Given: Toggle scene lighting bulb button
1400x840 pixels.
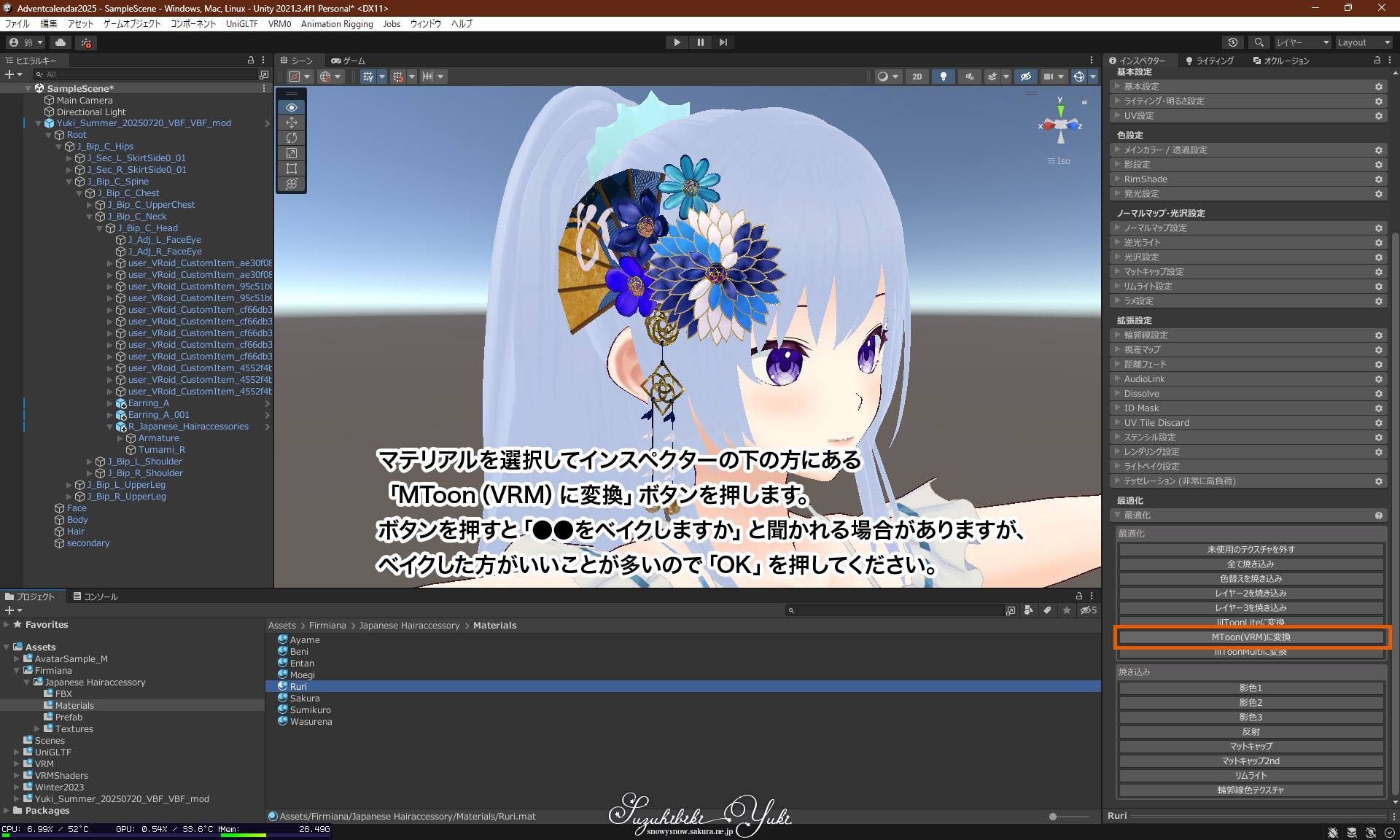Looking at the screenshot, I should click(944, 77).
